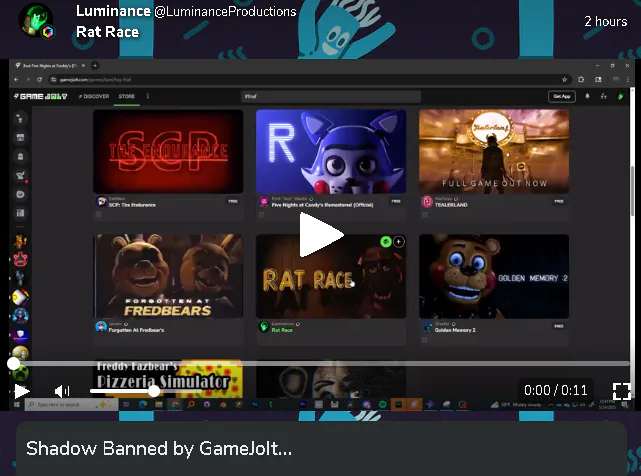This screenshot has height=476, width=641.
Task: Open the Rat Race game link in the post header
Action: pyautogui.click(x=108, y=32)
